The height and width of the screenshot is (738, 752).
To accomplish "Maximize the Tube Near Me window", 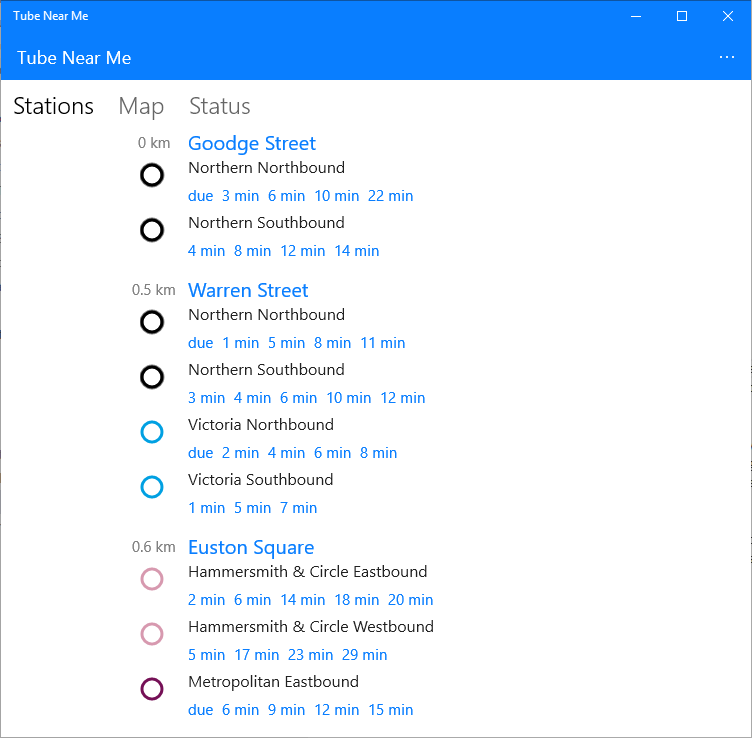I will [x=682, y=16].
